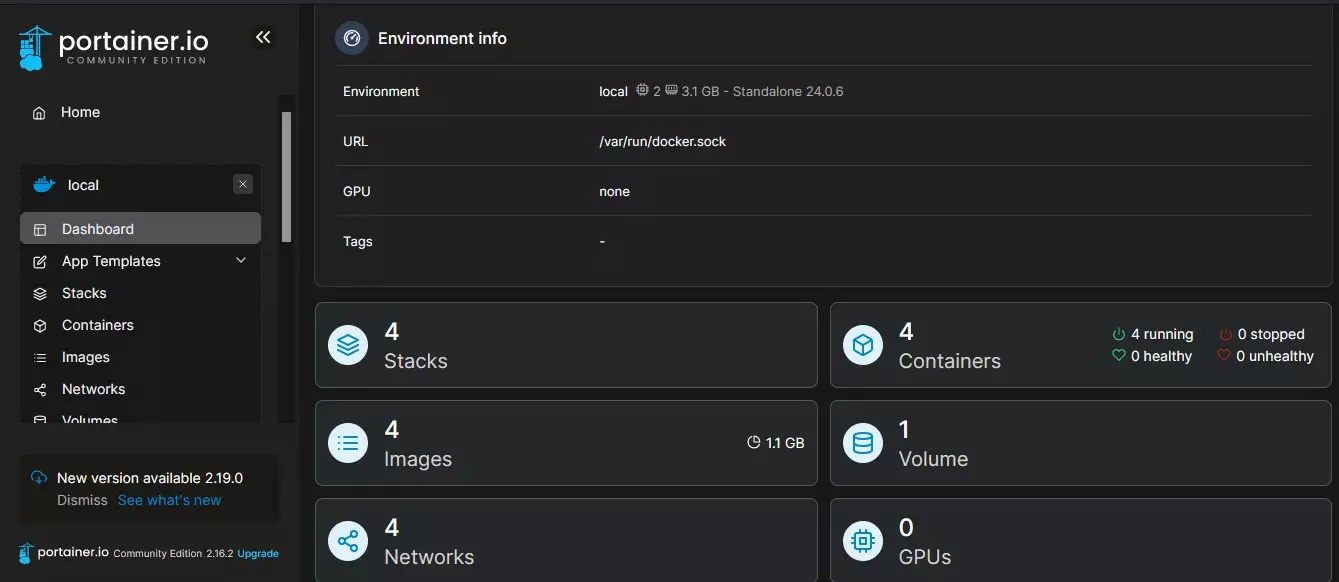Click the green power icon beside 4 running
The height and width of the screenshot is (582, 1339).
point(1119,334)
